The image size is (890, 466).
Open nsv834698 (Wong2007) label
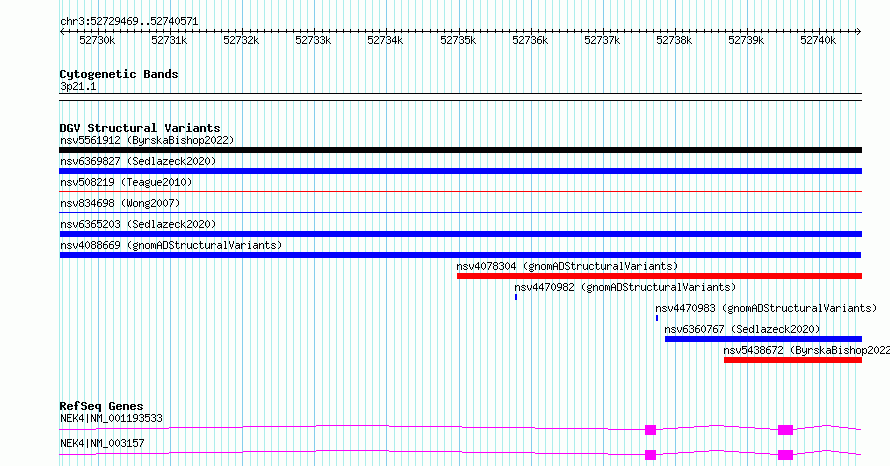(x=120, y=203)
